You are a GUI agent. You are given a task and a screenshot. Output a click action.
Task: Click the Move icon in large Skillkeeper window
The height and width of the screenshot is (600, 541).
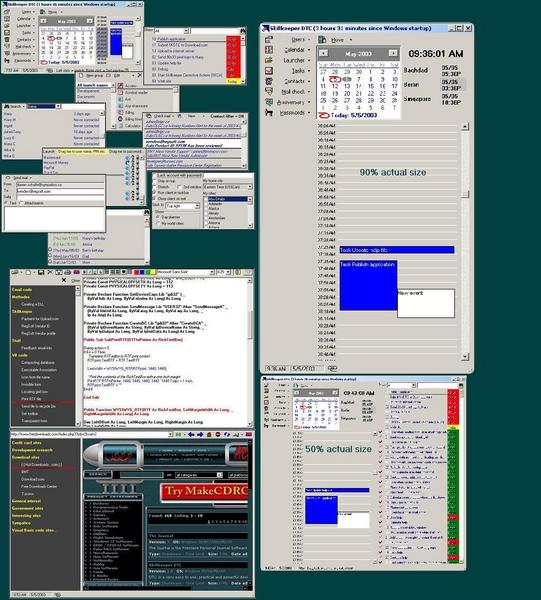click(x=323, y=39)
